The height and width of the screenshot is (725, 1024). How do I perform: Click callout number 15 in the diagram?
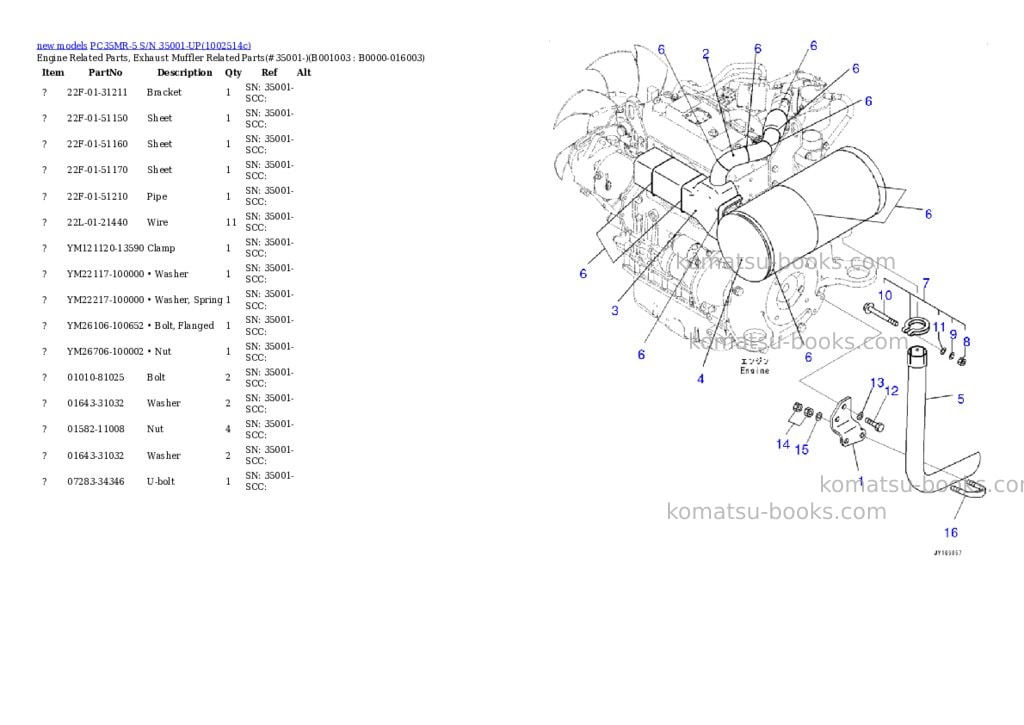802,450
